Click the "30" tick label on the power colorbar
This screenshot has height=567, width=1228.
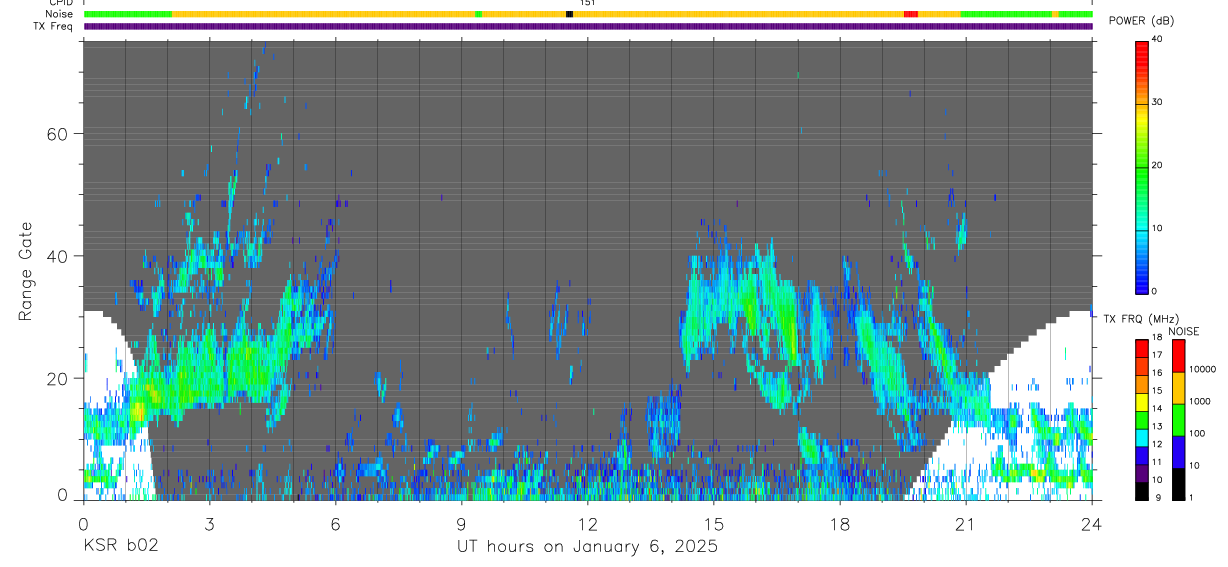pyautogui.click(x=1159, y=103)
